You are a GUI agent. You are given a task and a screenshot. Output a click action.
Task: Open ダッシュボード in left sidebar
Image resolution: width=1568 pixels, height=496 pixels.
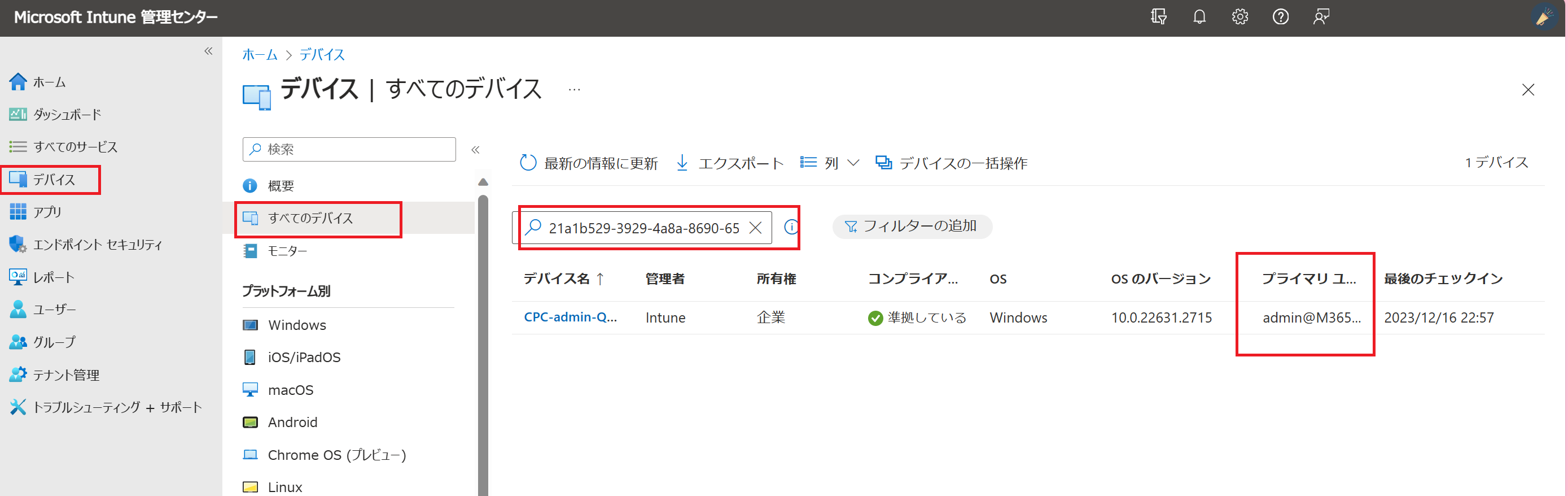55,114
